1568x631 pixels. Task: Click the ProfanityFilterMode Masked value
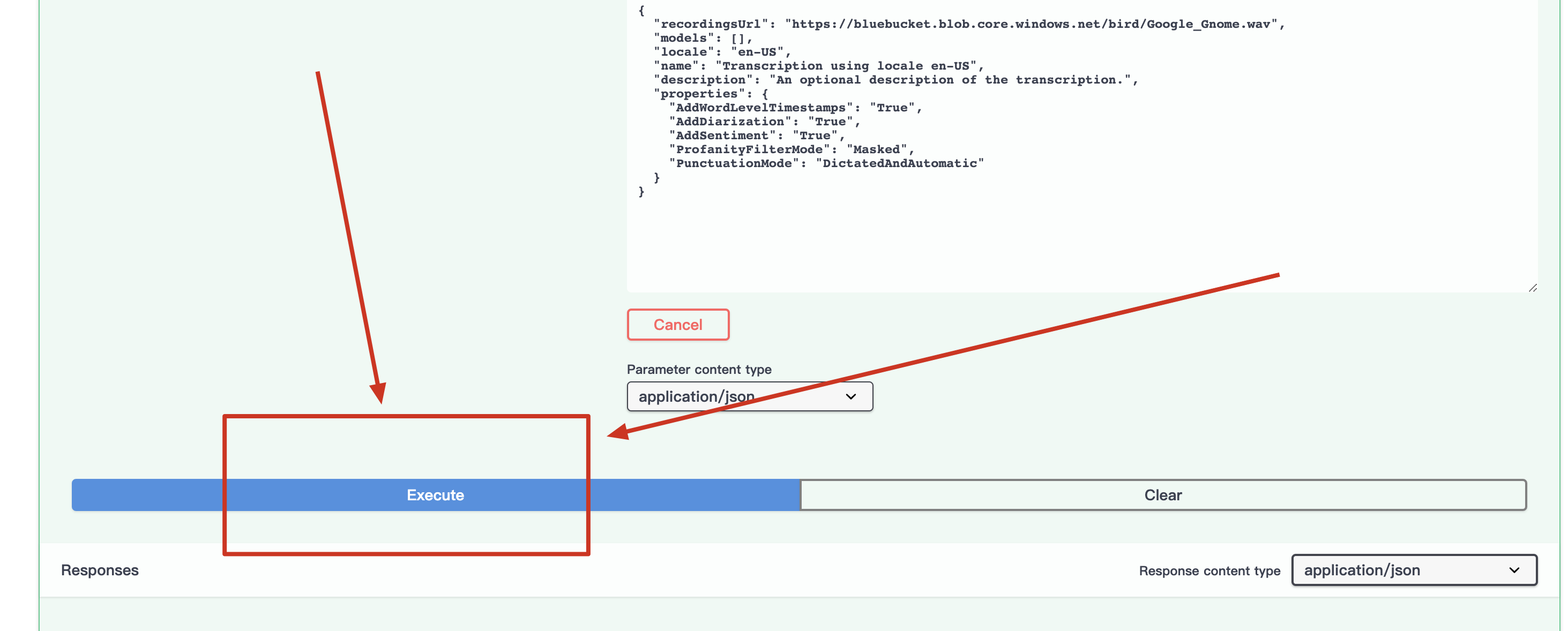(876, 149)
